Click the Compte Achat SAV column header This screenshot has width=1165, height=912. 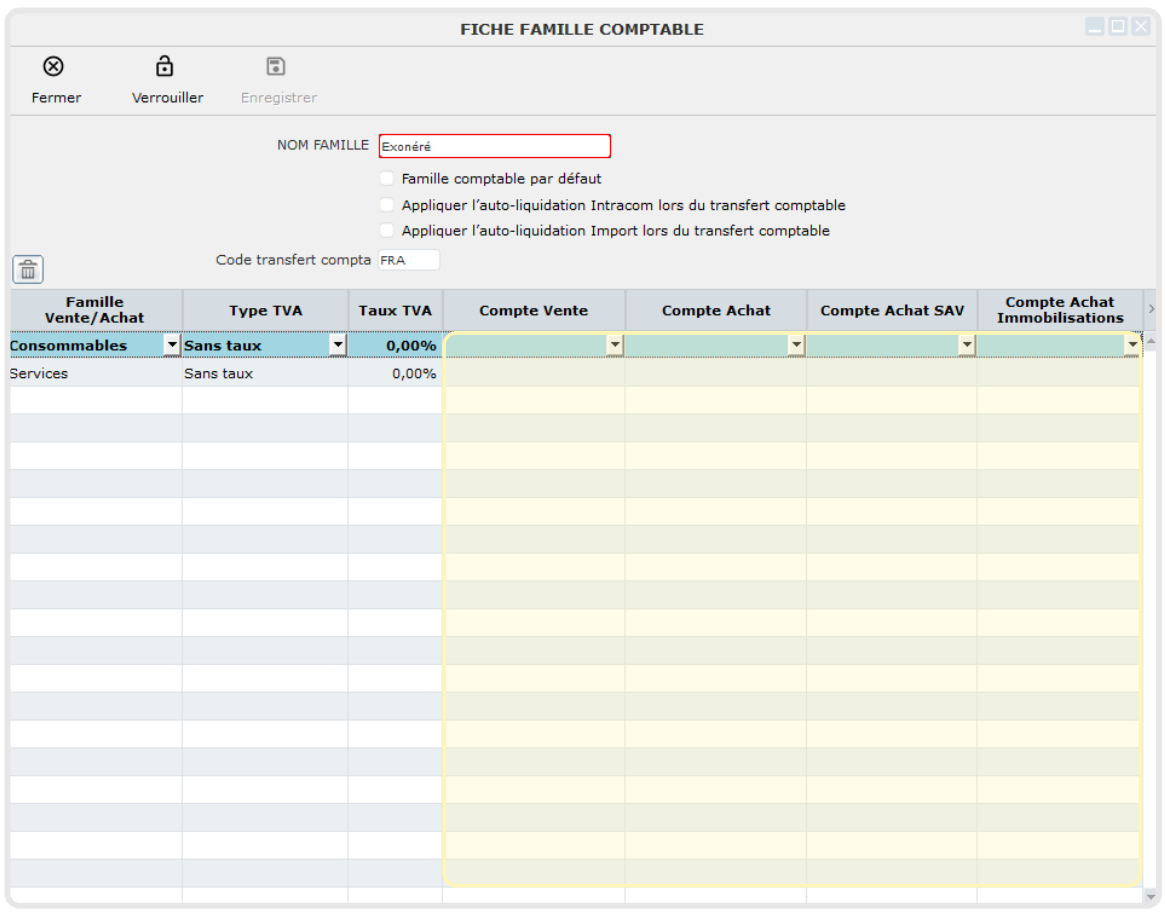892,311
